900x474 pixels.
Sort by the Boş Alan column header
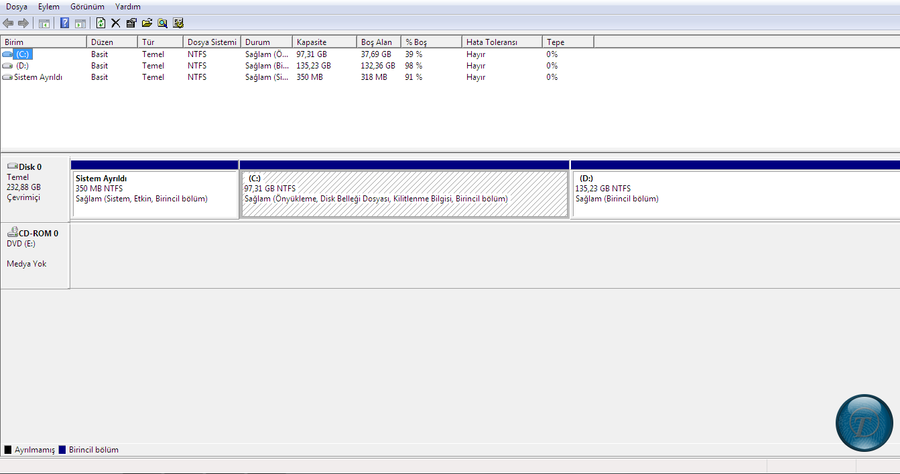click(x=378, y=42)
